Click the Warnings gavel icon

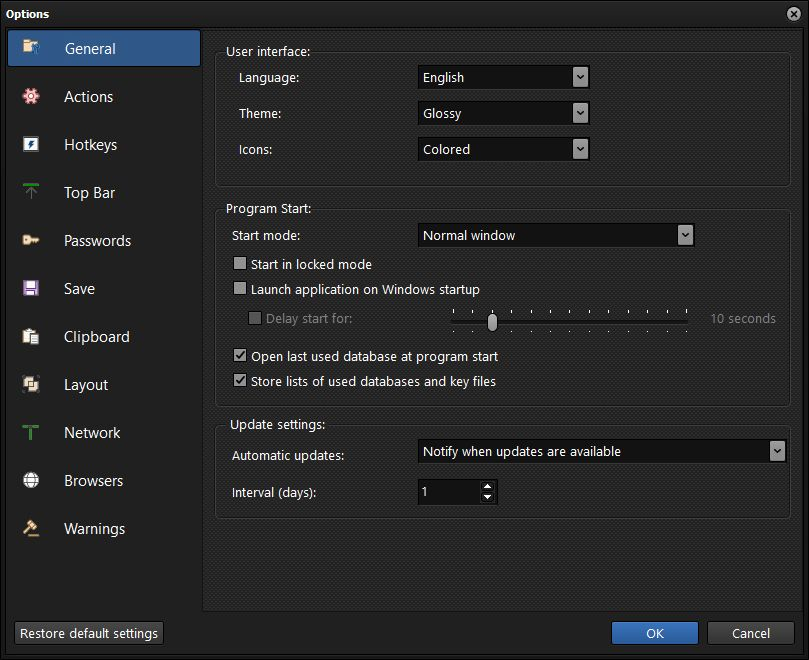[31, 528]
